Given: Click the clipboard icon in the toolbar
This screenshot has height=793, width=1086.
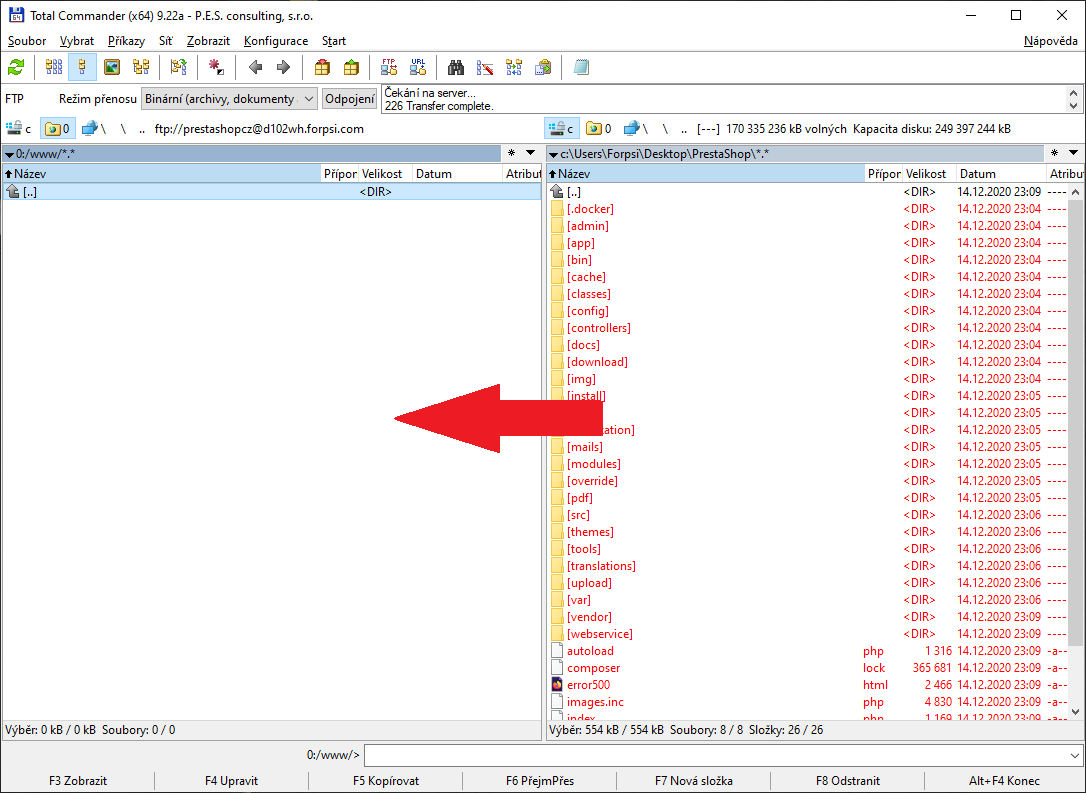Looking at the screenshot, I should pyautogui.click(x=543, y=67).
